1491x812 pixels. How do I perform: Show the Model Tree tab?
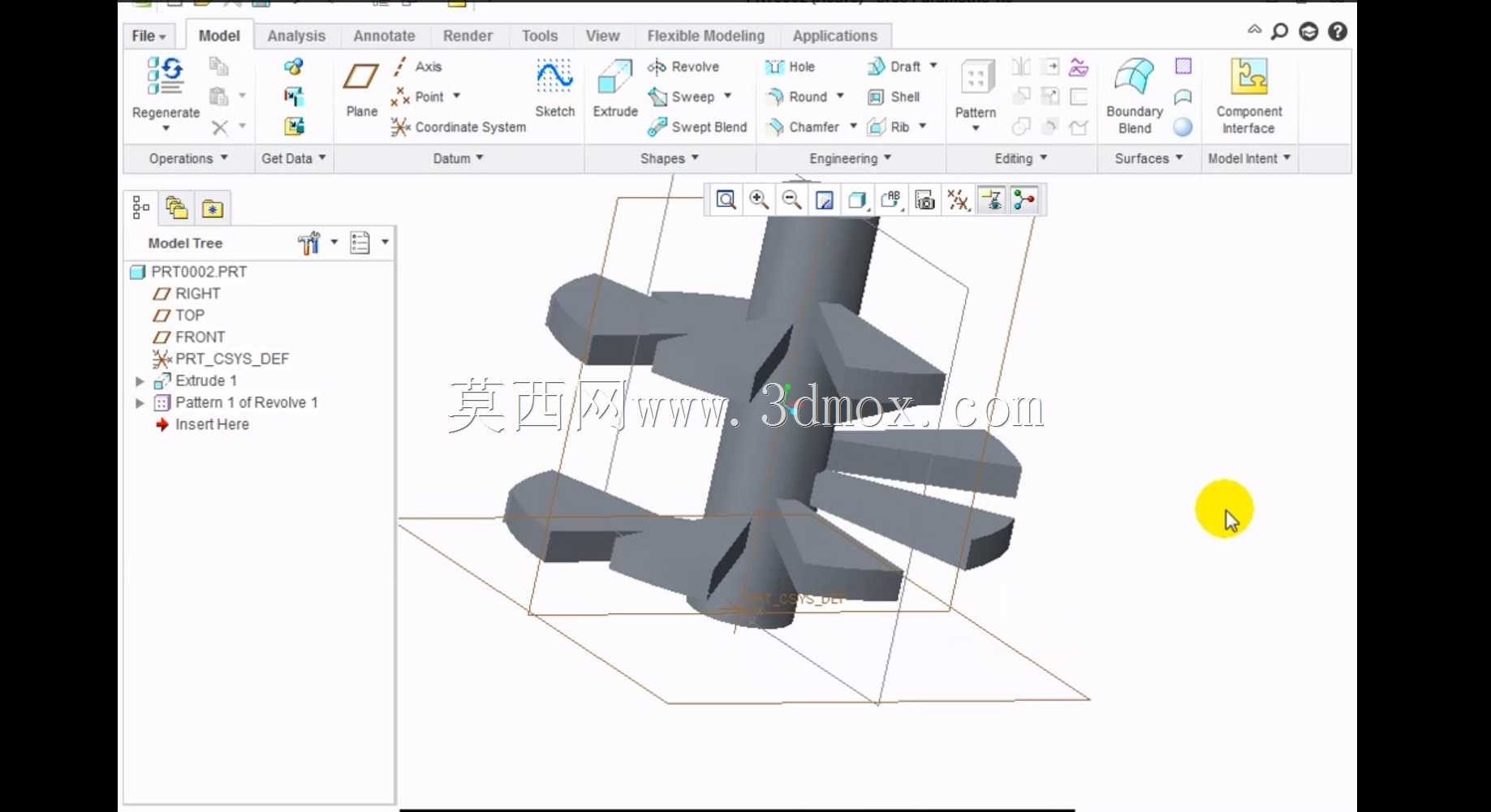[140, 208]
